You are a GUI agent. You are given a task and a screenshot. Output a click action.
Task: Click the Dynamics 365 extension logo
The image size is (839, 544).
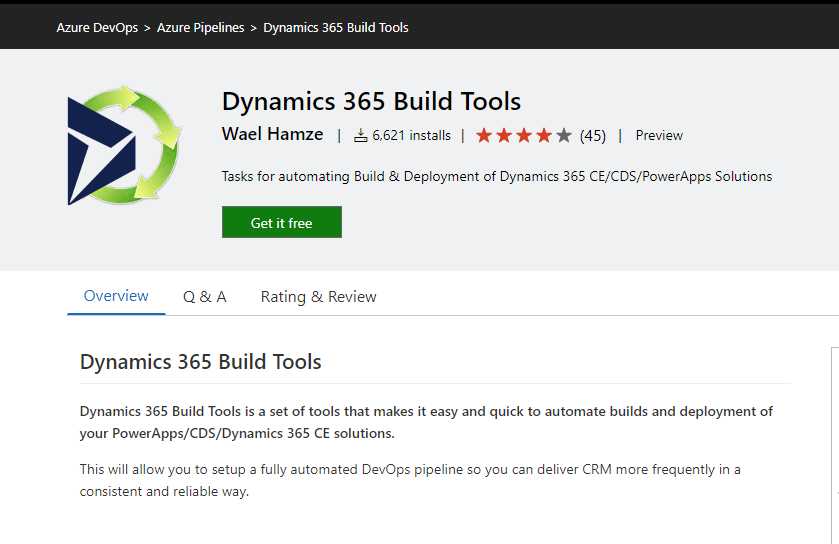pyautogui.click(x=124, y=145)
